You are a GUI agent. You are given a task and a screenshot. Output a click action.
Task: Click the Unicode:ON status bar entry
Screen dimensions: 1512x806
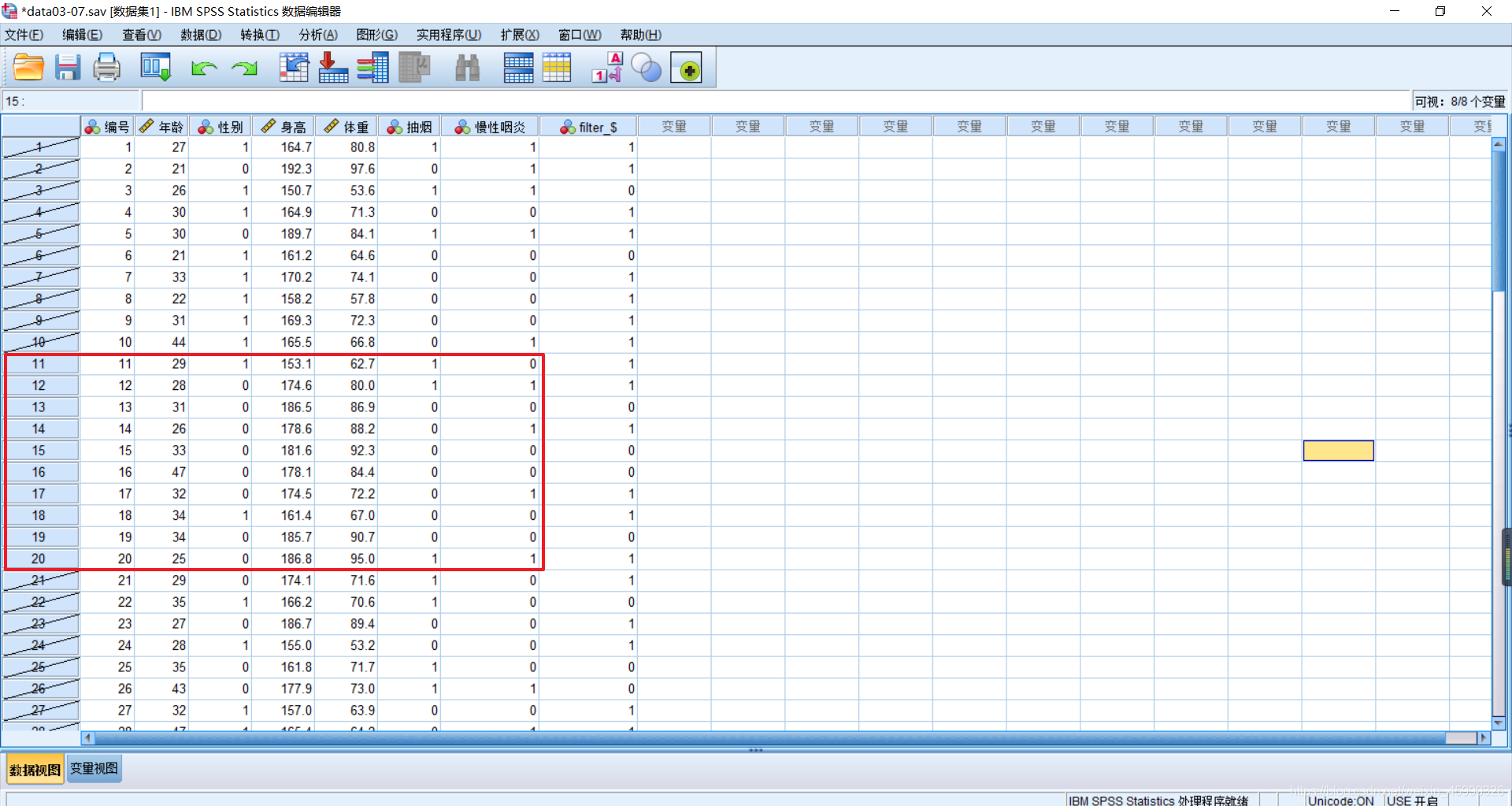(x=1340, y=800)
